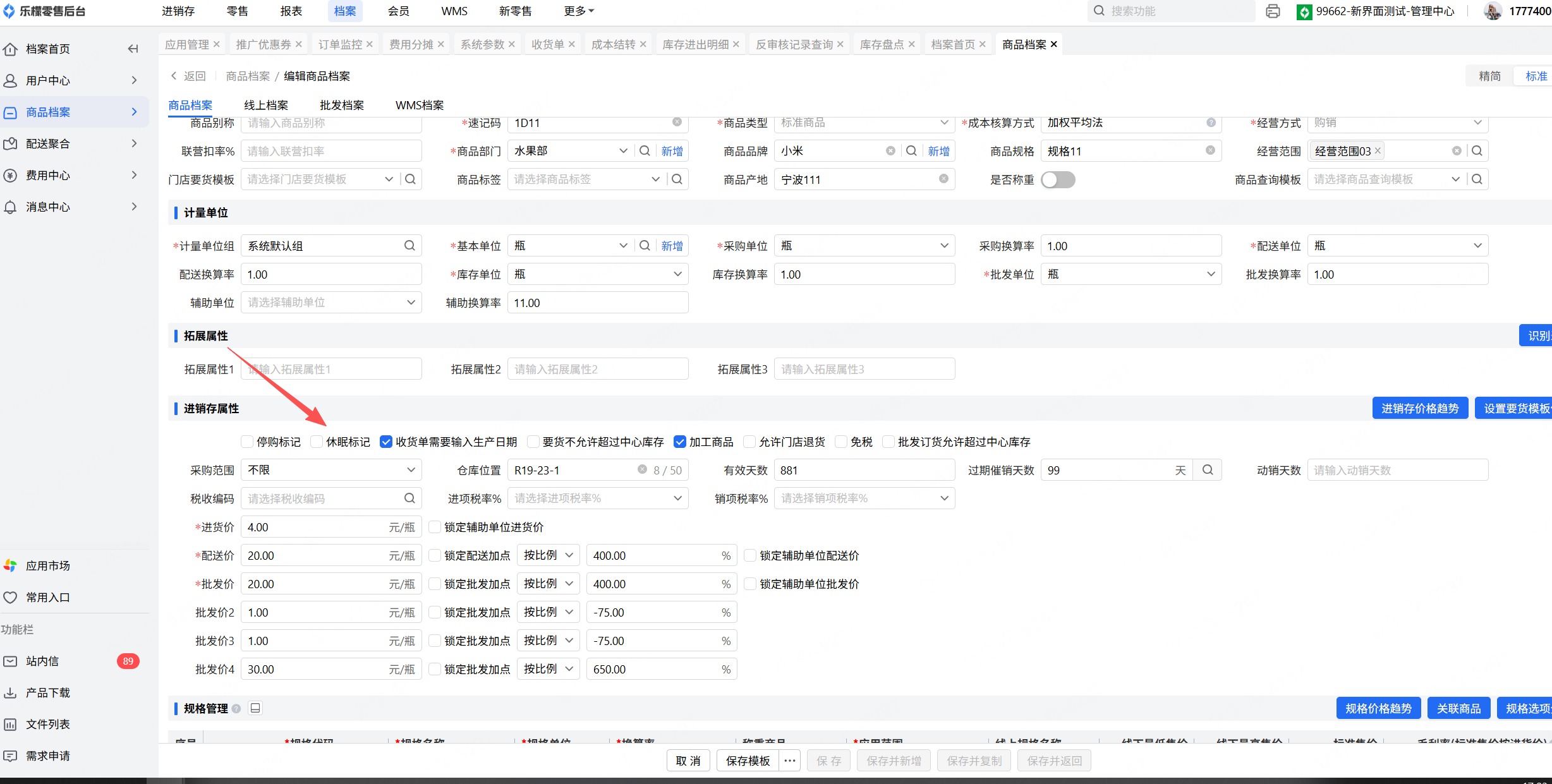Open the 采购范围 dropdown

[331, 470]
